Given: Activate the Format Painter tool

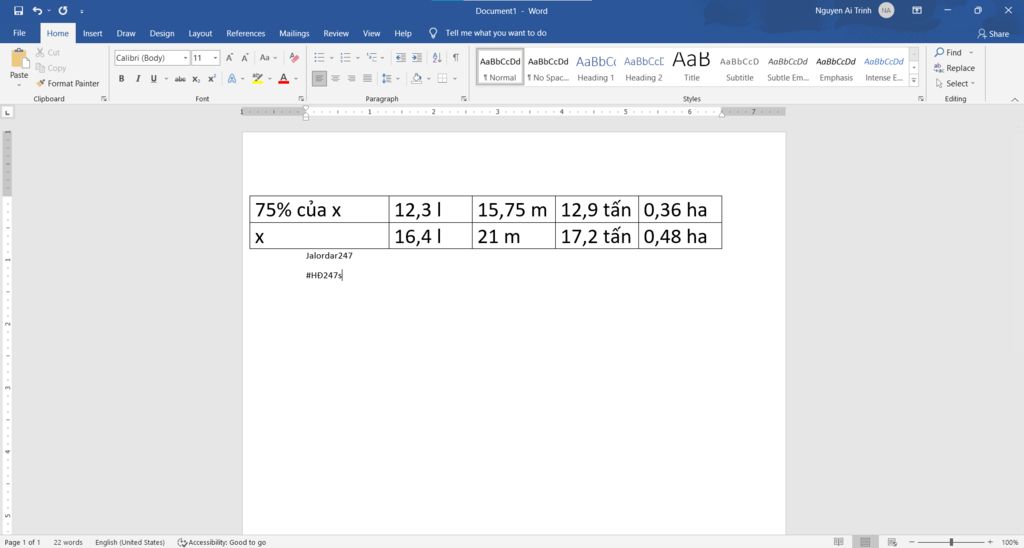Looking at the screenshot, I should pos(68,84).
